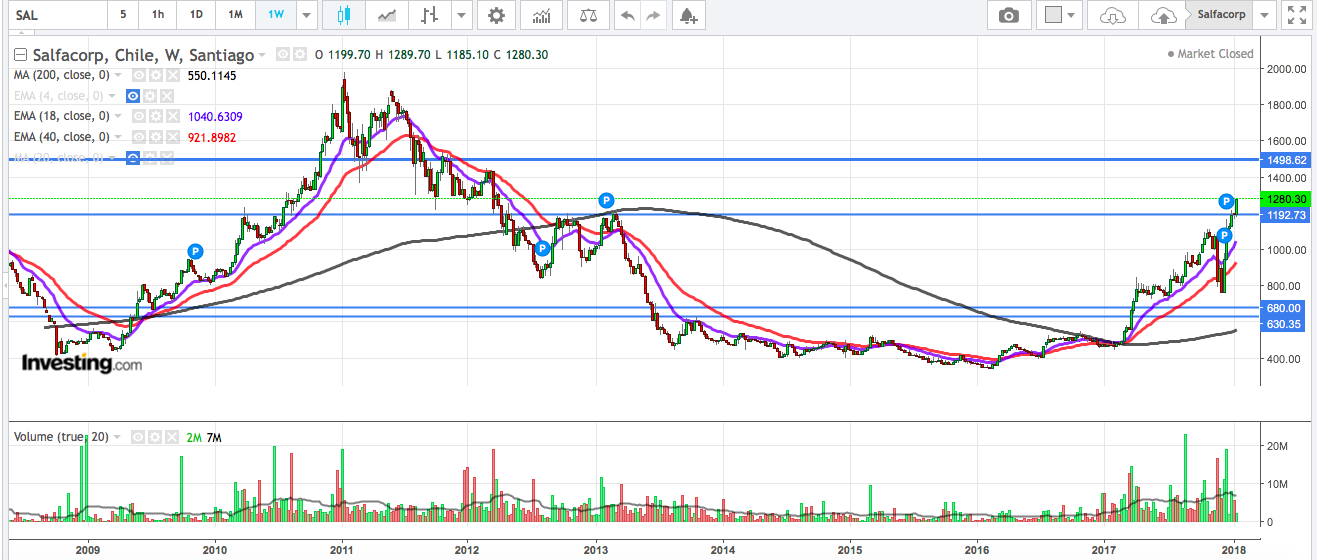Screen dimensions: 1317x560
Task: Hide the MA (200) indicator line
Action: tap(139, 75)
